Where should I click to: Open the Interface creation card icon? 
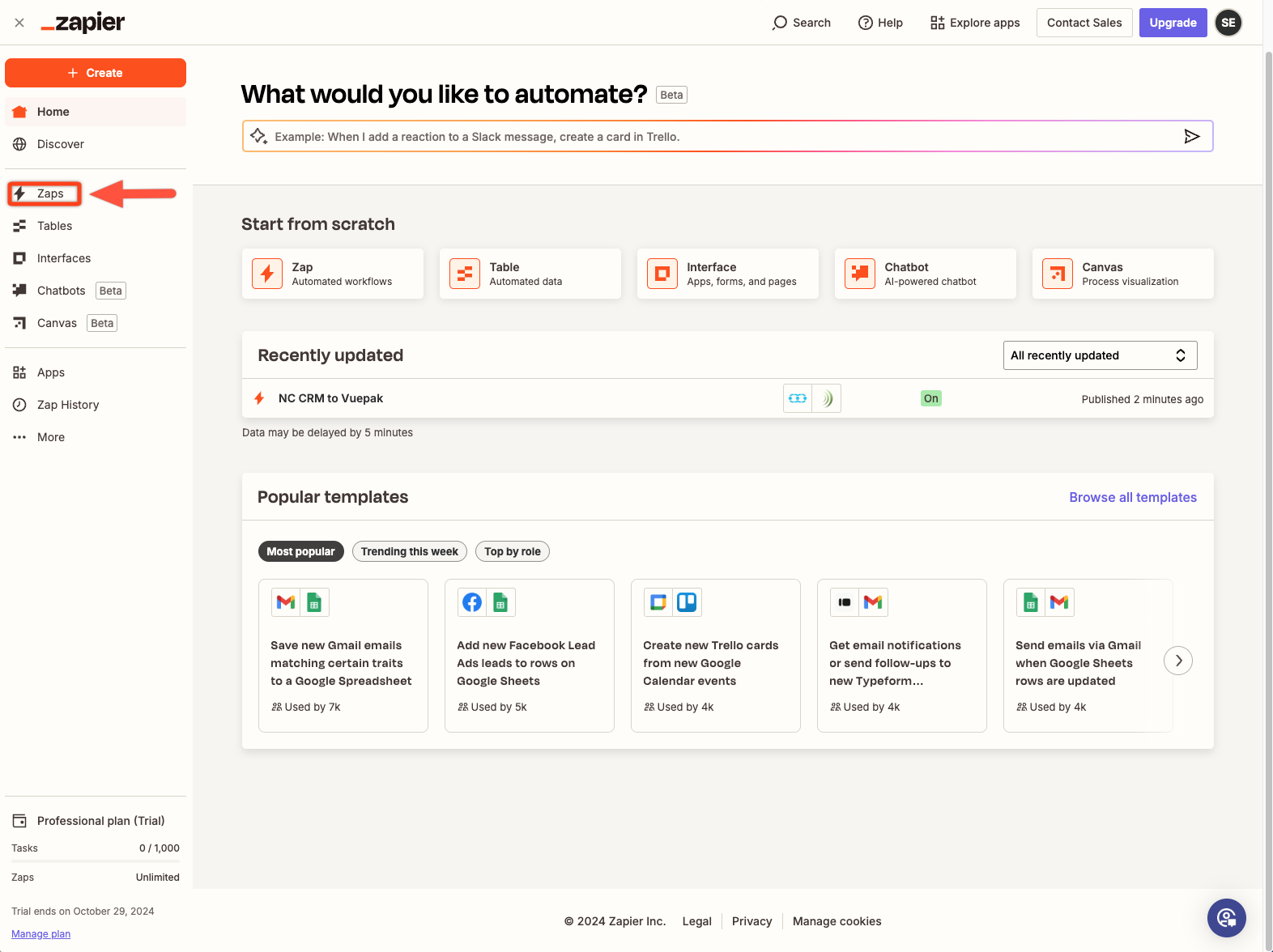click(662, 274)
